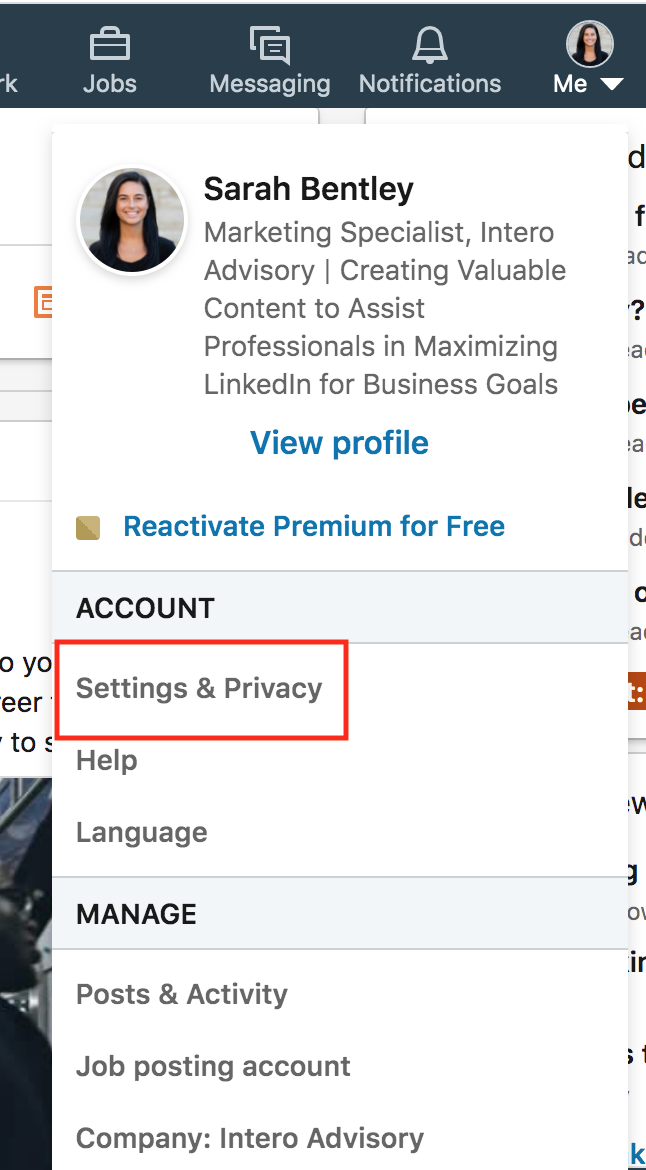The width and height of the screenshot is (646, 1170).
Task: Open Settings & Privacy
Action: tap(199, 688)
